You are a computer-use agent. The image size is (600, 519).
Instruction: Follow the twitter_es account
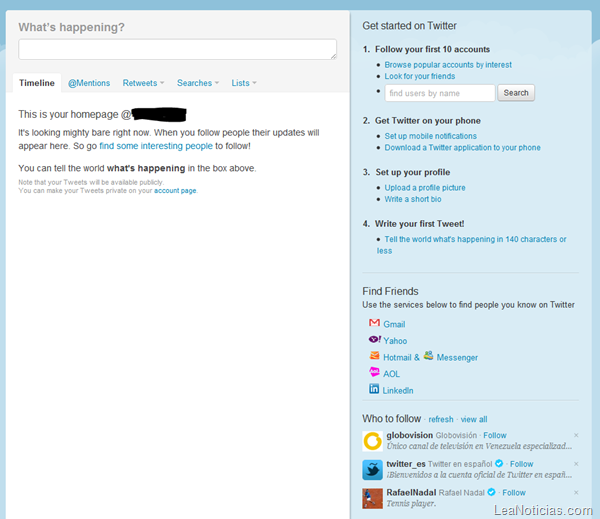coord(522,464)
